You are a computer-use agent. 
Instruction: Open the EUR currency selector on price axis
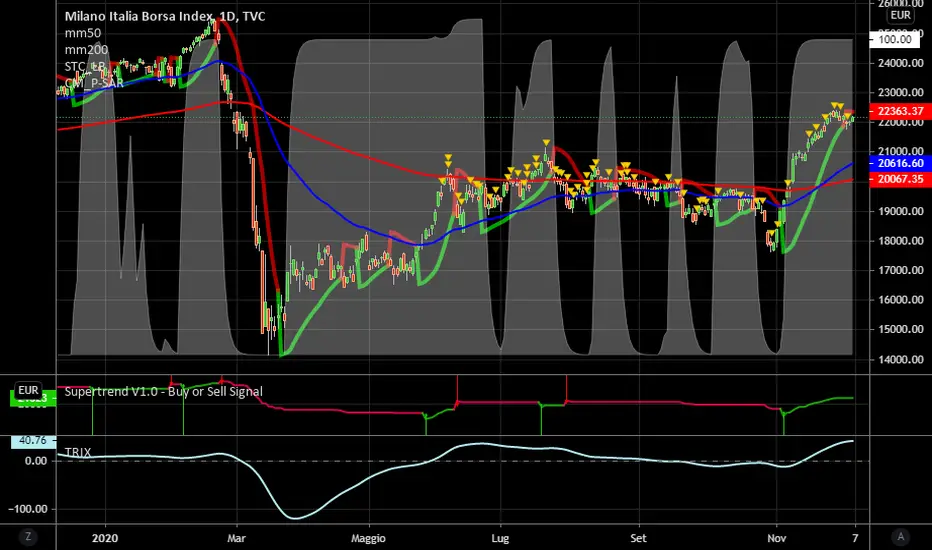[x=900, y=17]
